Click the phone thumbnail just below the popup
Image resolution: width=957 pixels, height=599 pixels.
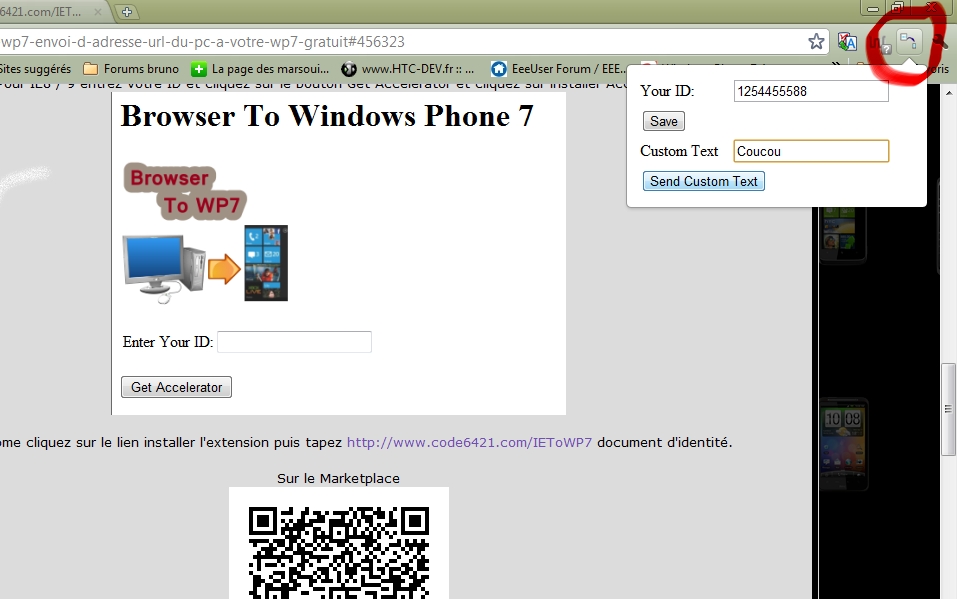(842, 234)
